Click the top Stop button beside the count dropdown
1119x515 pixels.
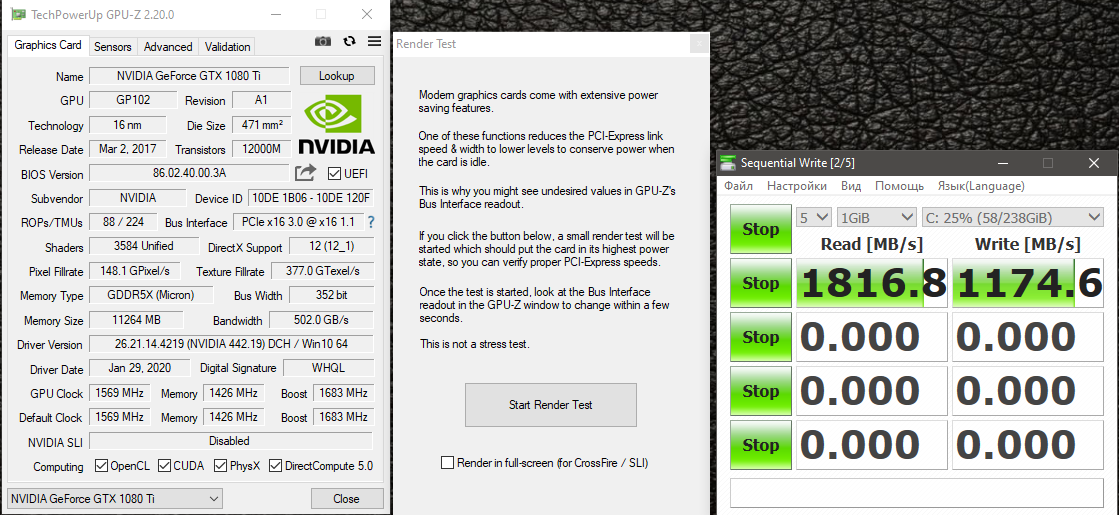(761, 229)
